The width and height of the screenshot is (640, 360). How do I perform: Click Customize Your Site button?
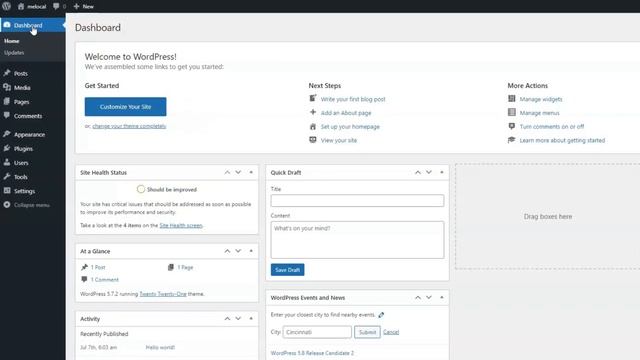point(125,107)
